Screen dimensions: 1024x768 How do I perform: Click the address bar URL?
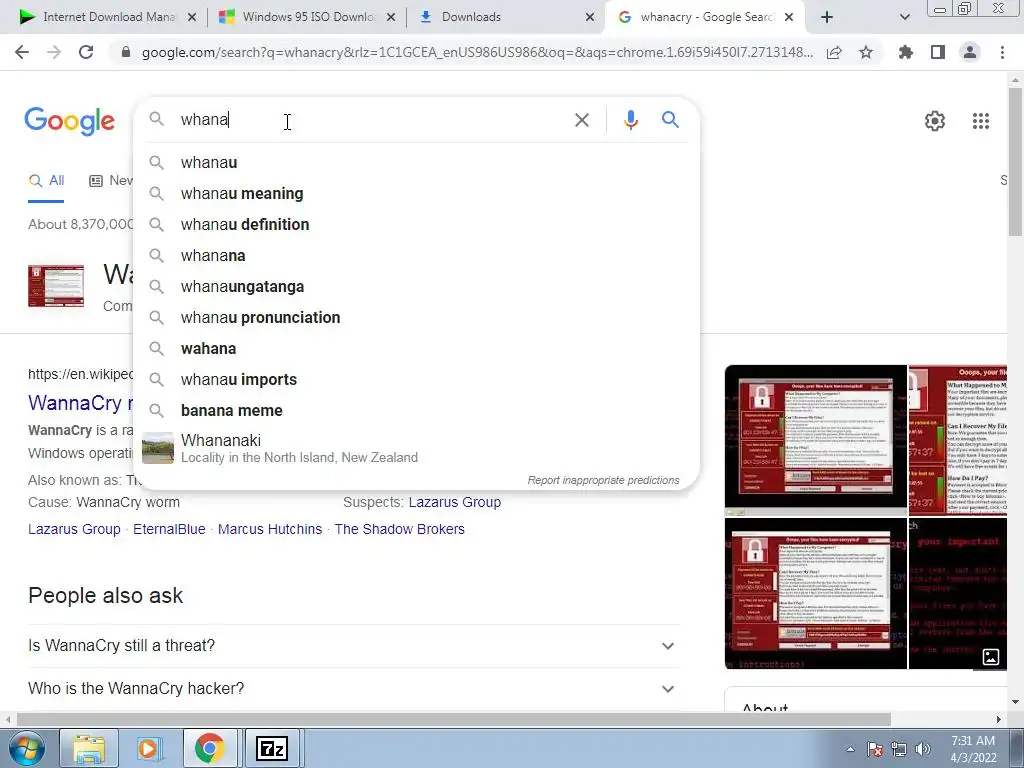(477, 52)
